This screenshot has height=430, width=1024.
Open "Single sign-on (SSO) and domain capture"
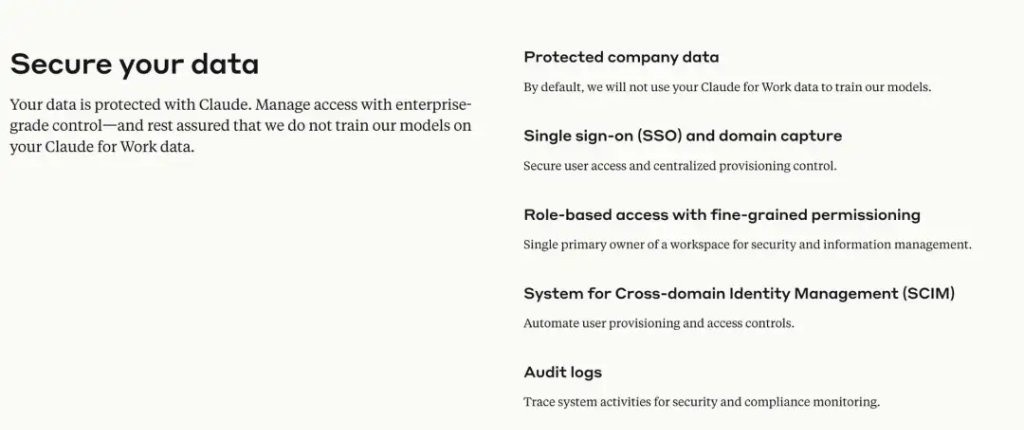pos(682,135)
